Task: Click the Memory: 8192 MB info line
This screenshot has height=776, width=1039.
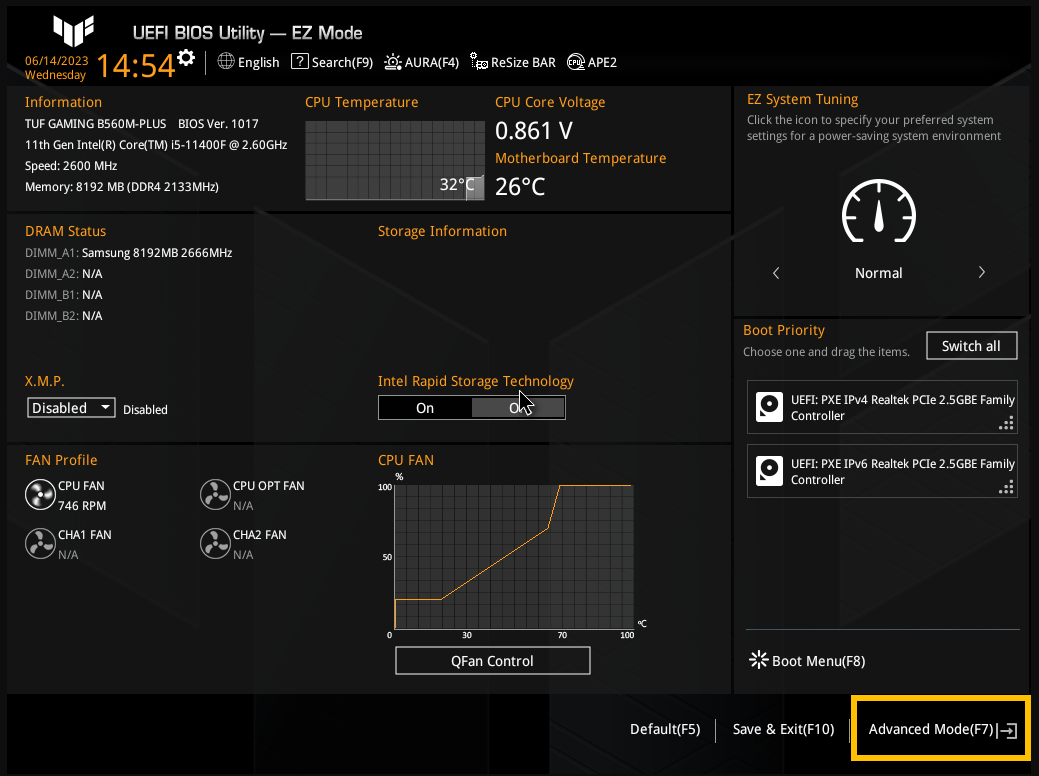Action: pos(122,187)
